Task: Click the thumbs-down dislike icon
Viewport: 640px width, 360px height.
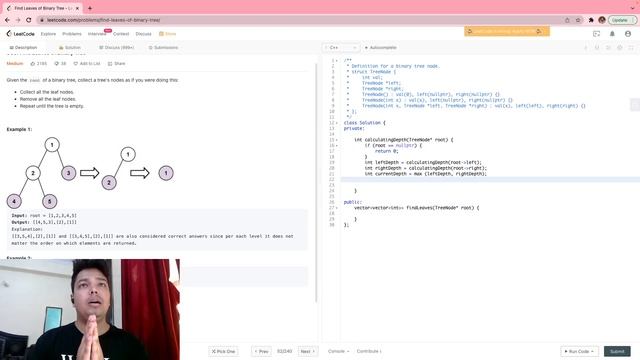Action: pyautogui.click(x=57, y=64)
